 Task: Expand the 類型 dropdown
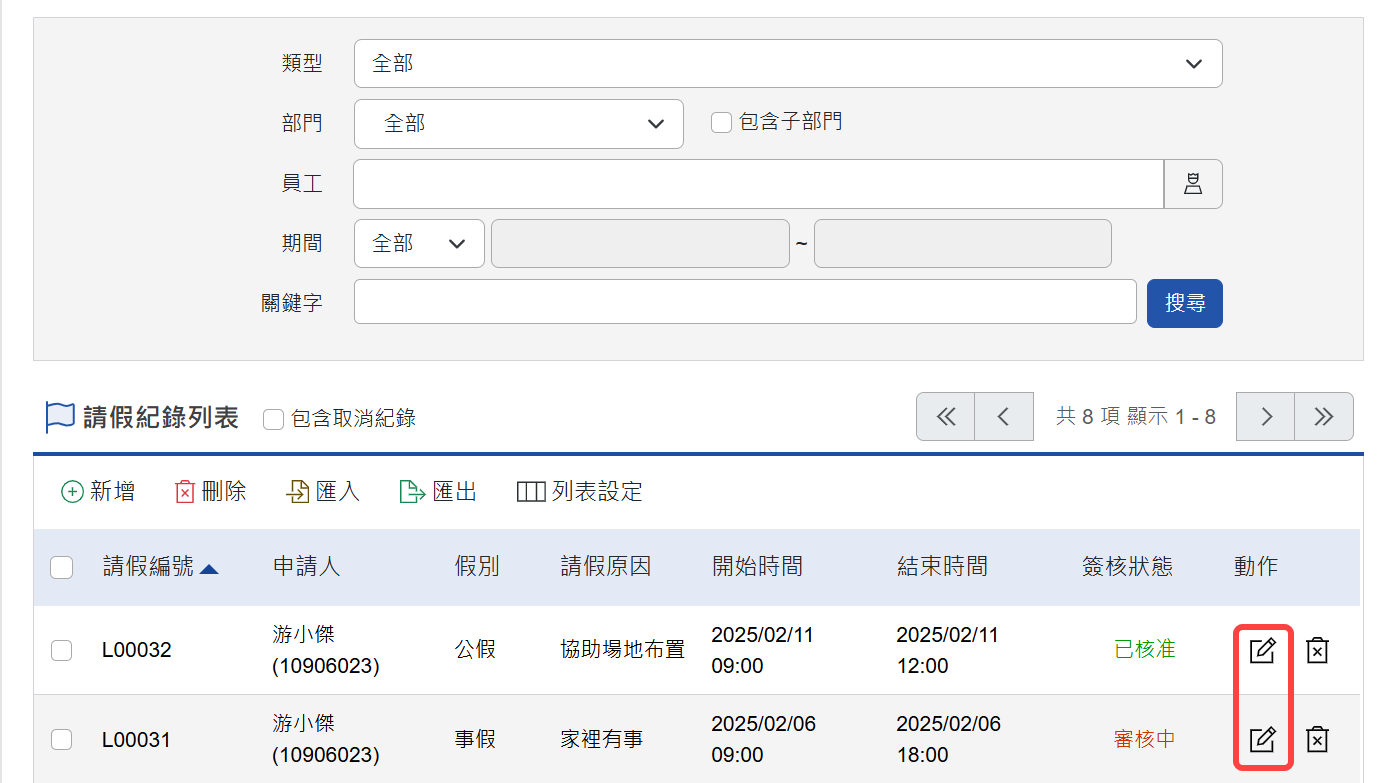(x=788, y=64)
